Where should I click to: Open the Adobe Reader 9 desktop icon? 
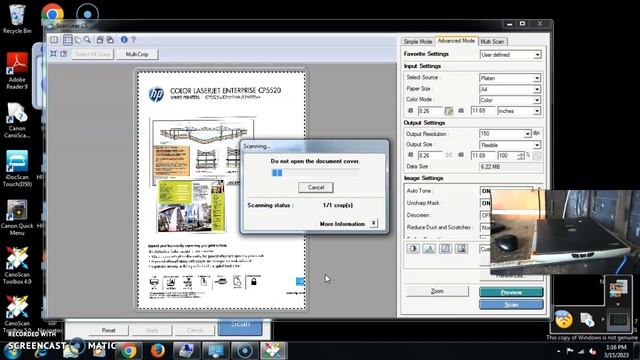tap(17, 70)
